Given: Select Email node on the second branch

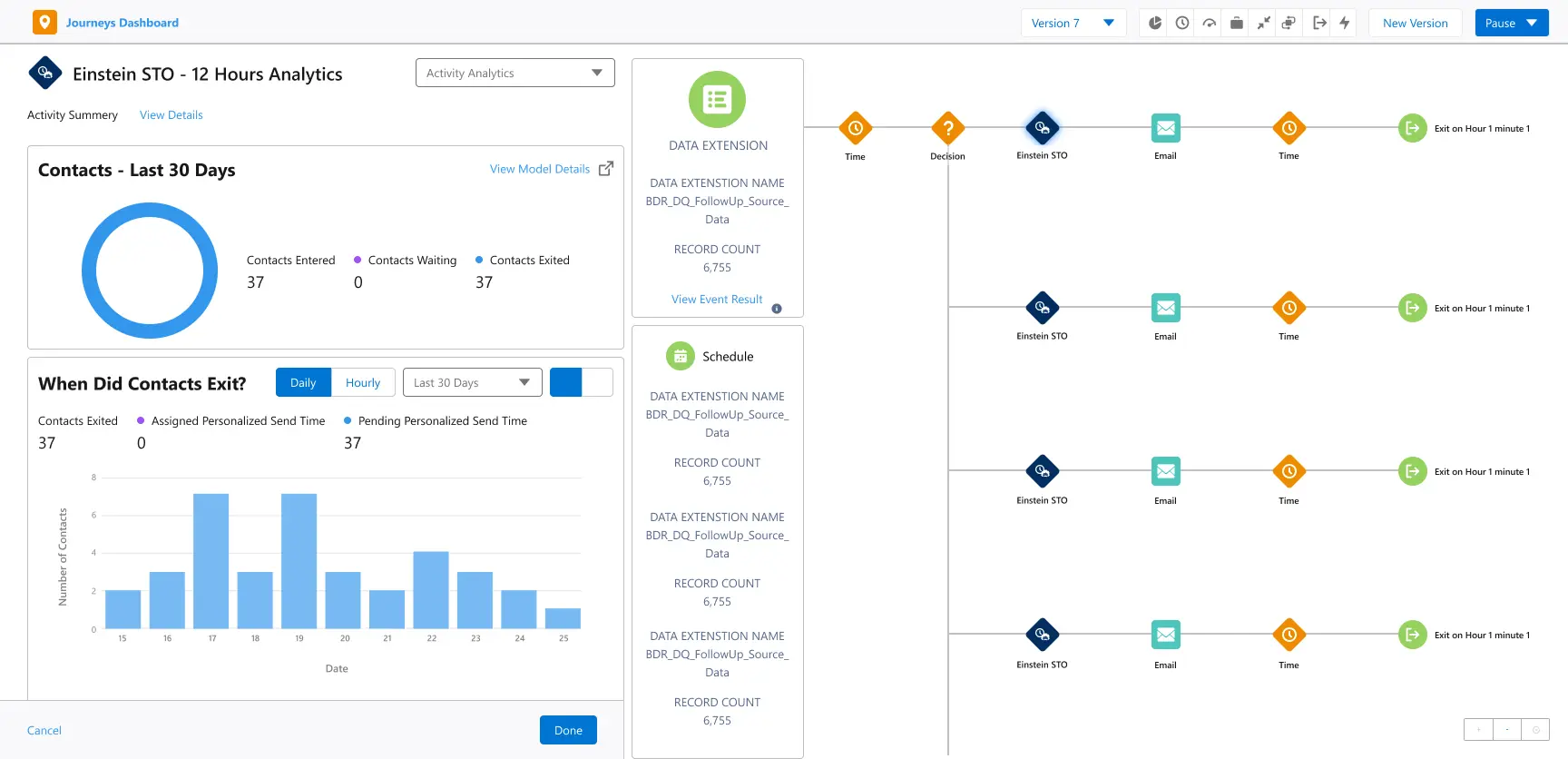Looking at the screenshot, I should point(1166,308).
